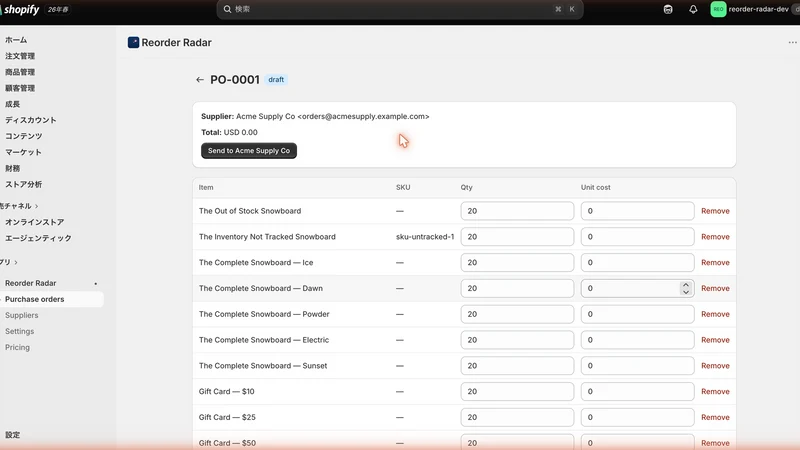Screen dimensions: 800x450
Task: Open the search bar magnifier icon
Action: click(228, 9)
